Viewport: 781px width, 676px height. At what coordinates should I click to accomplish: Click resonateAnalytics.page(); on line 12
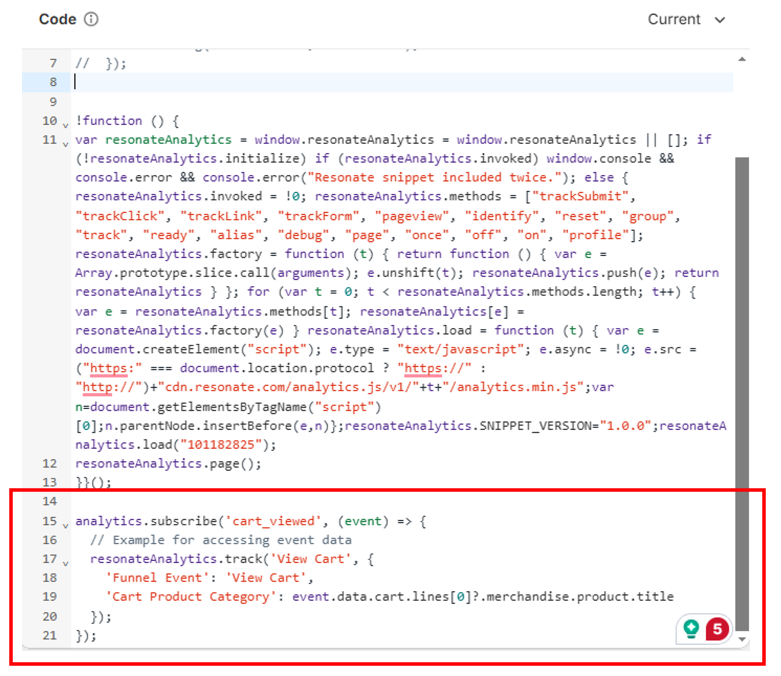[168, 464]
